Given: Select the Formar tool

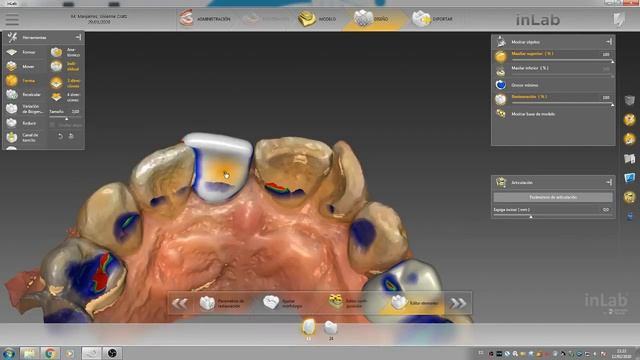Looking at the screenshot, I should coord(22,52).
